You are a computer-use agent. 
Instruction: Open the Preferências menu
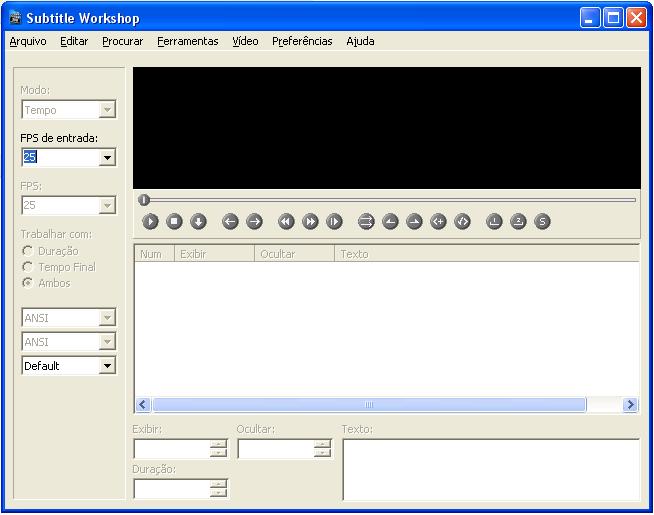pyautogui.click(x=302, y=41)
